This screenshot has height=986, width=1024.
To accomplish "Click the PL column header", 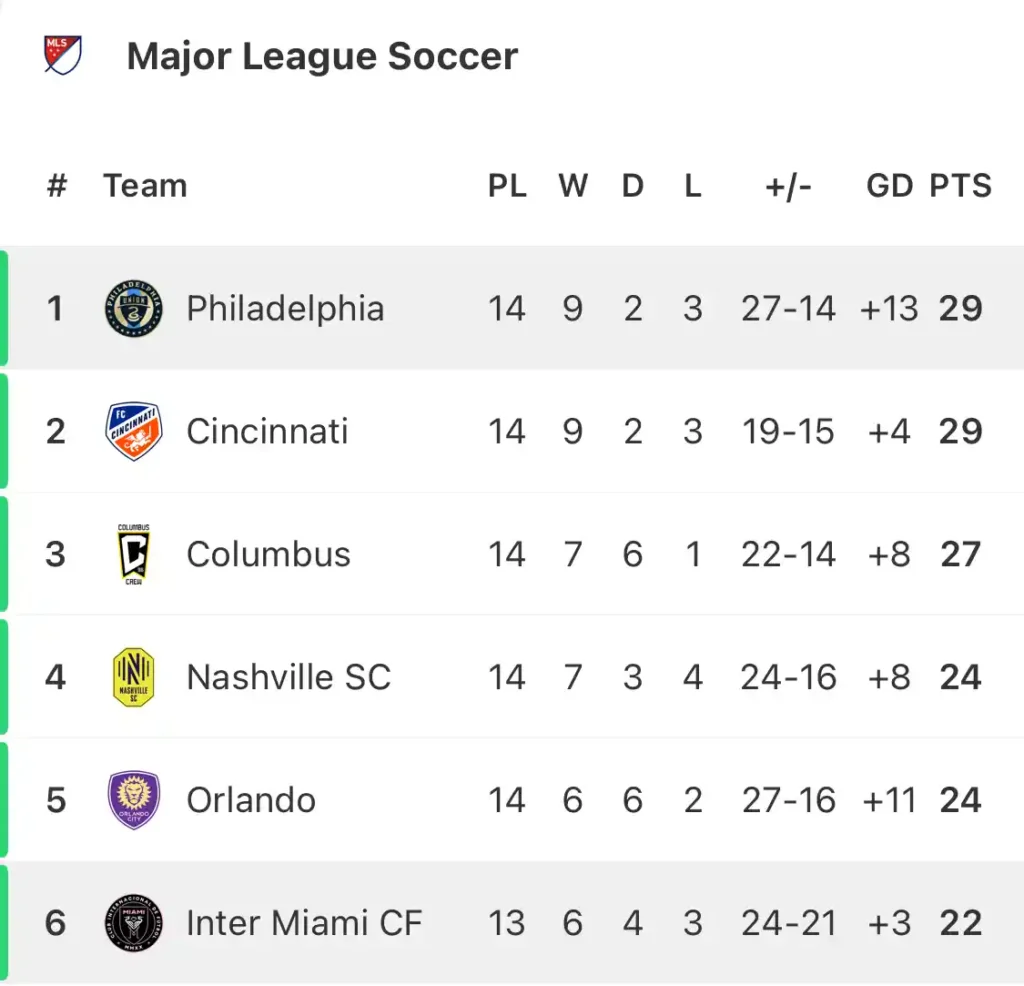I will pos(507,185).
